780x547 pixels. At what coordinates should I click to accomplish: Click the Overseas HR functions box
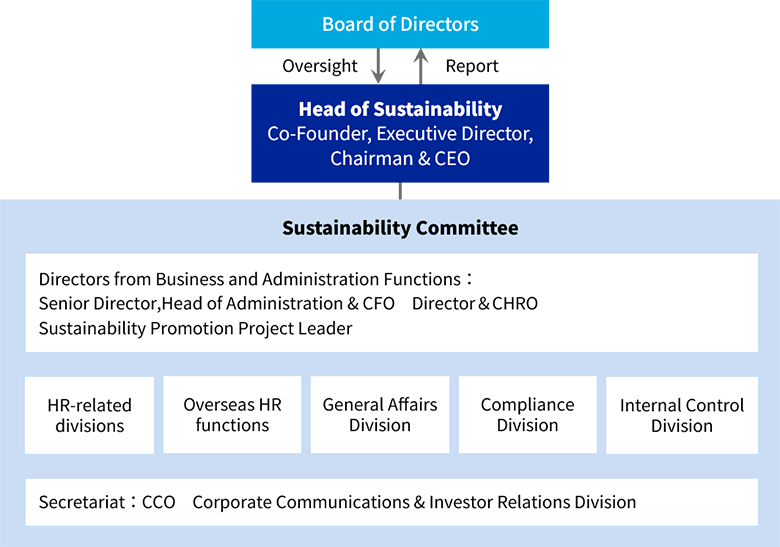point(232,415)
